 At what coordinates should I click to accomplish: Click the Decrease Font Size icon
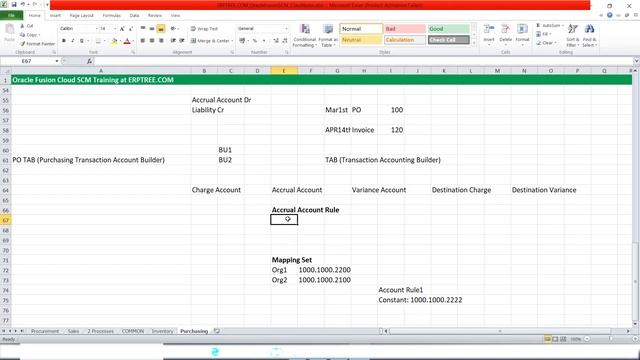[x=131, y=29]
